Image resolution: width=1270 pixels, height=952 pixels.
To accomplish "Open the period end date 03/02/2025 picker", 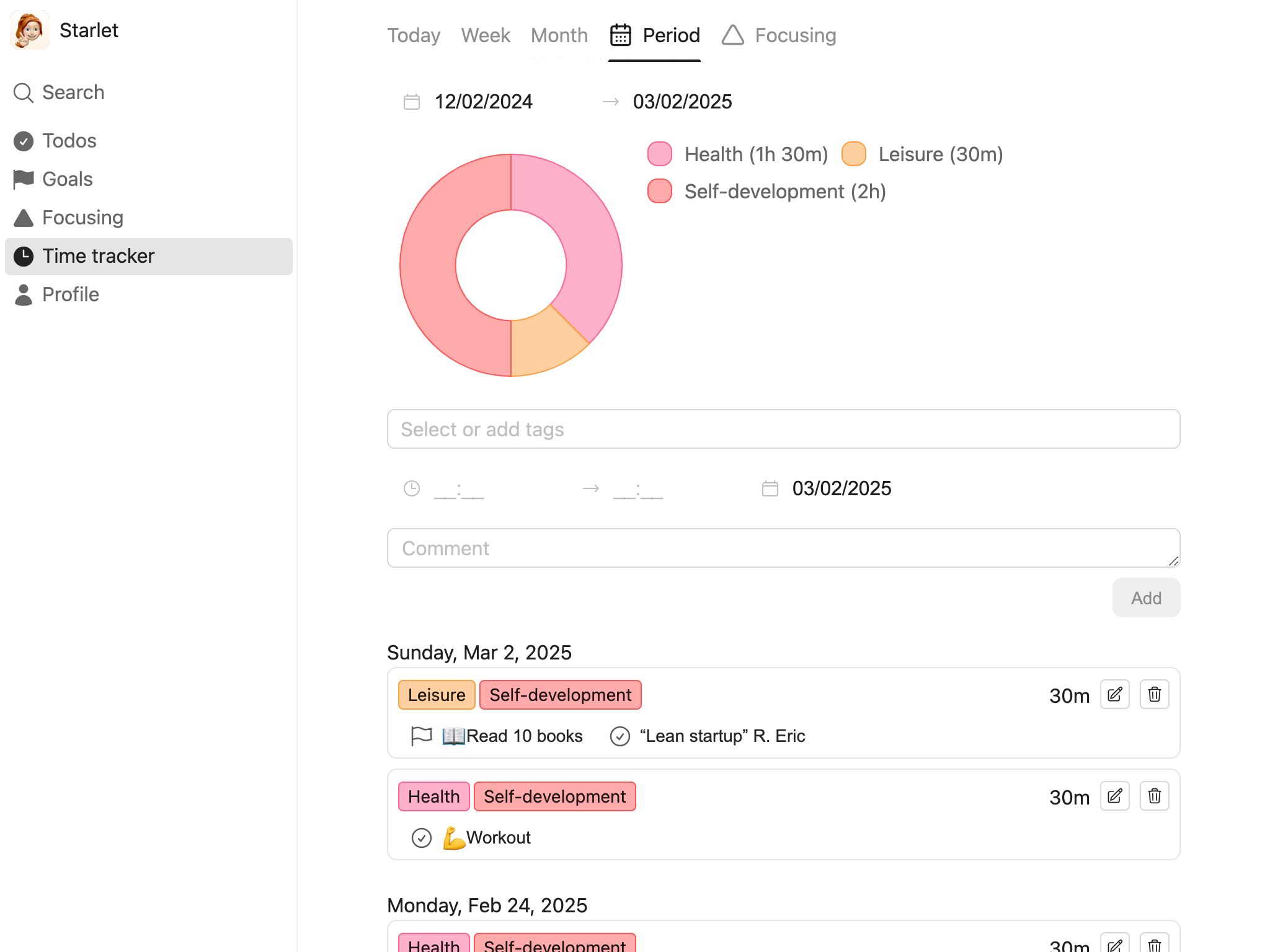I will (682, 102).
